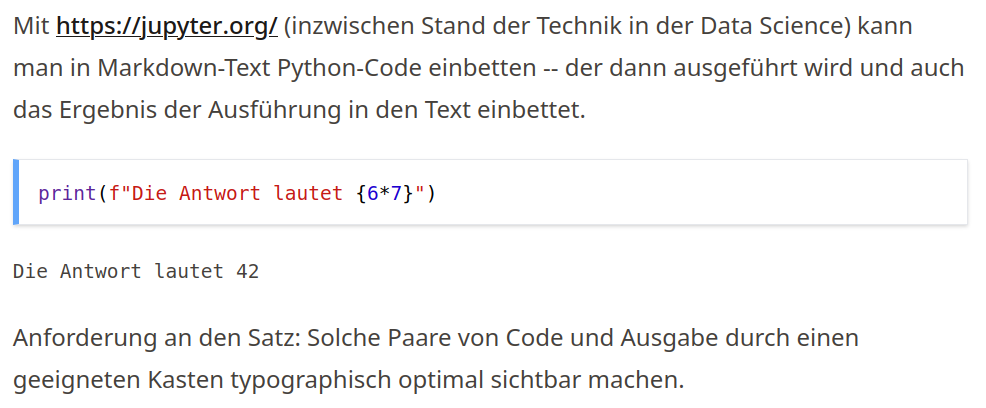Click the closing parenthesis ending the code
The image size is (986, 408).
point(431,194)
